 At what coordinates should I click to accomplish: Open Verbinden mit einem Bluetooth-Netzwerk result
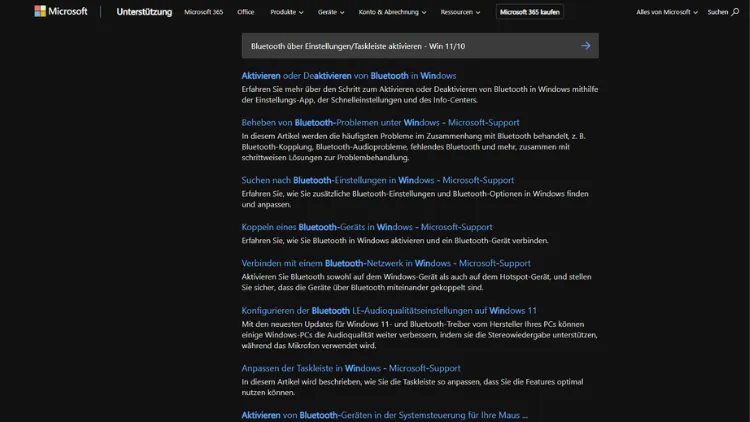pyautogui.click(x=386, y=263)
